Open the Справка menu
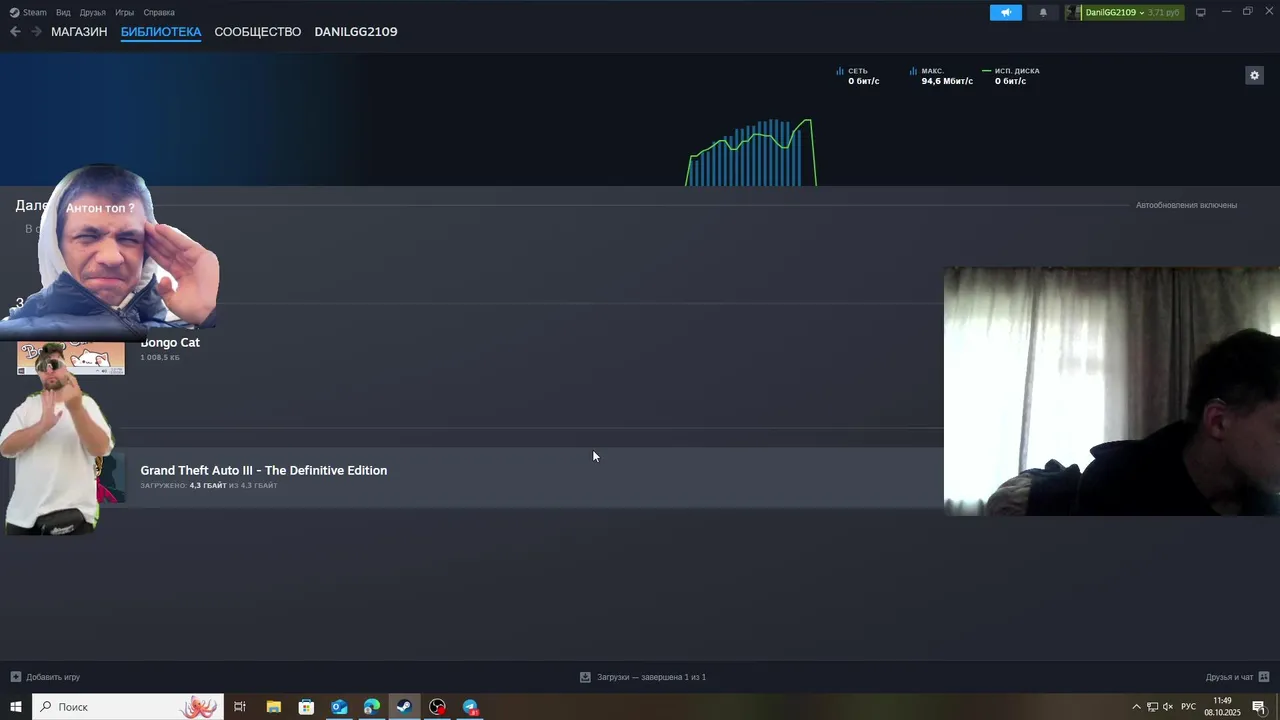The image size is (1280, 720). [x=159, y=12]
